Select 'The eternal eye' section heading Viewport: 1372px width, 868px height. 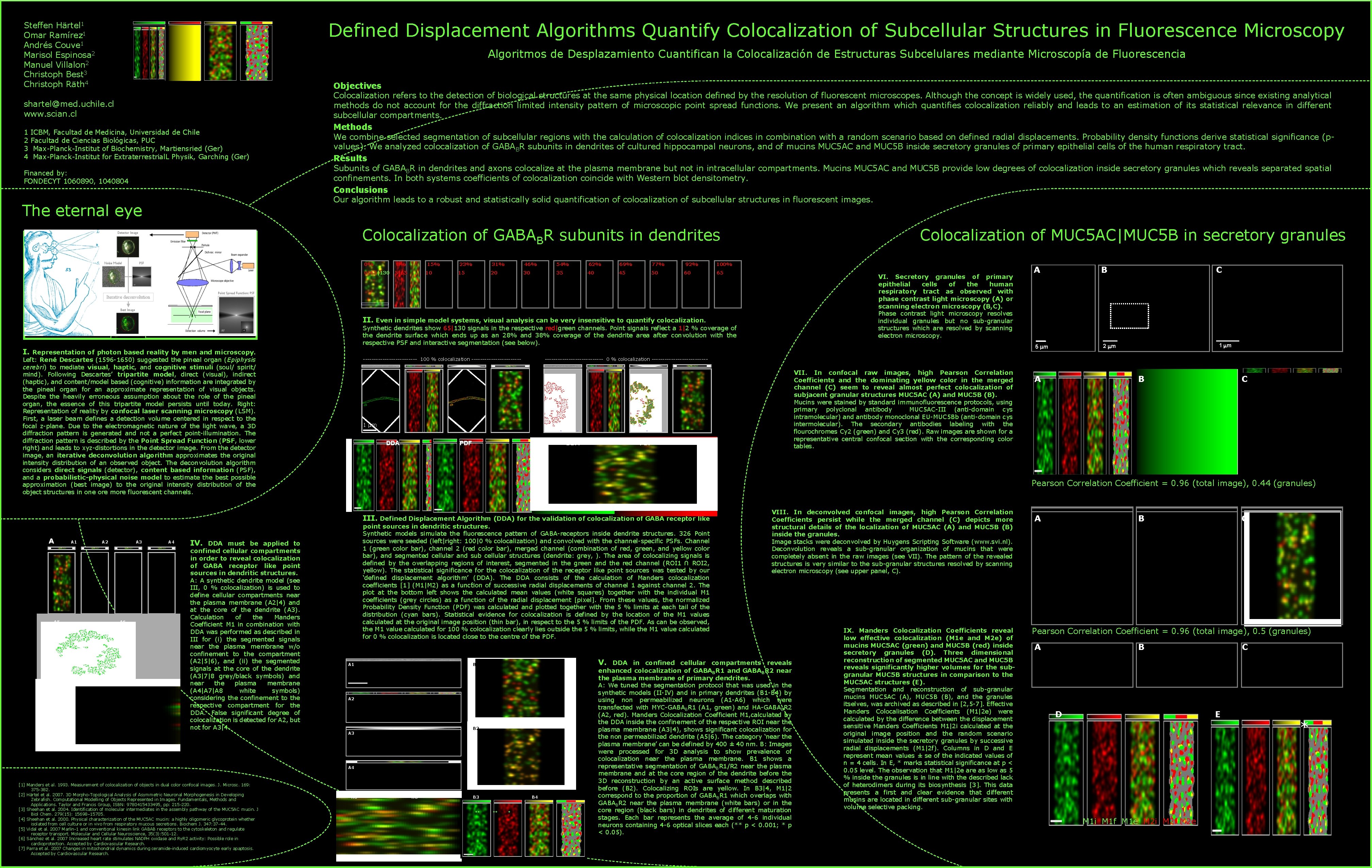point(82,211)
